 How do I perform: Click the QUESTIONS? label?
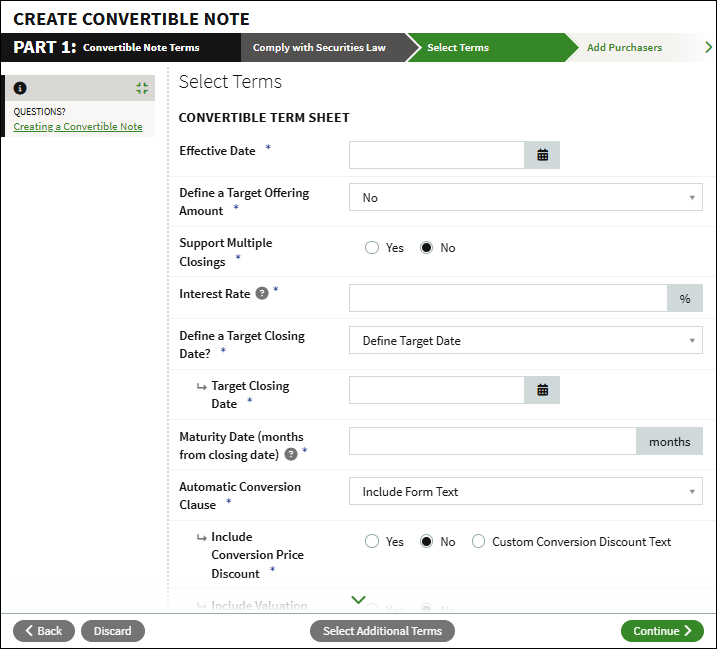point(39,112)
